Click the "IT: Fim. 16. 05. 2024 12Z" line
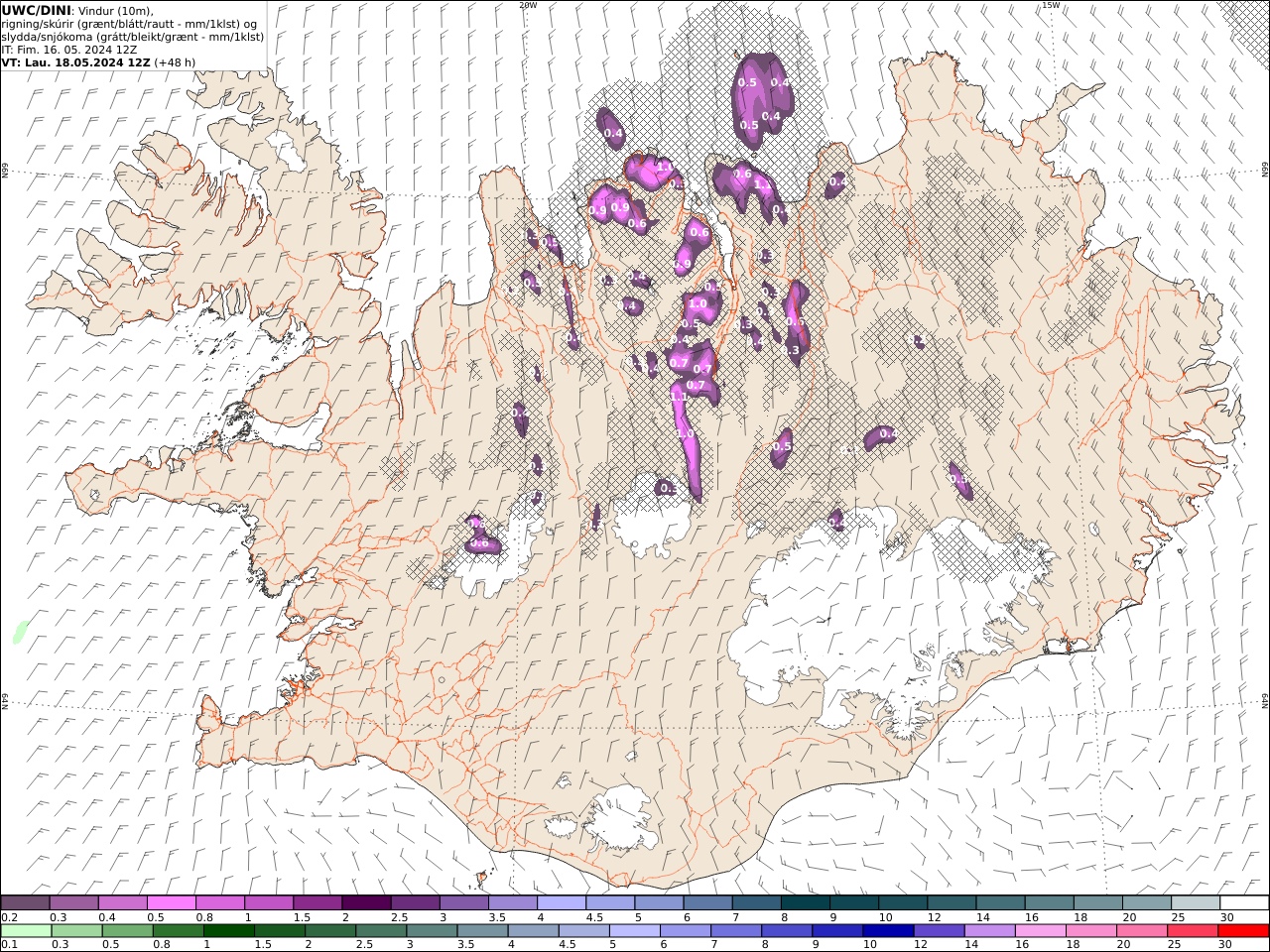The image size is (1270, 952). click(69, 50)
